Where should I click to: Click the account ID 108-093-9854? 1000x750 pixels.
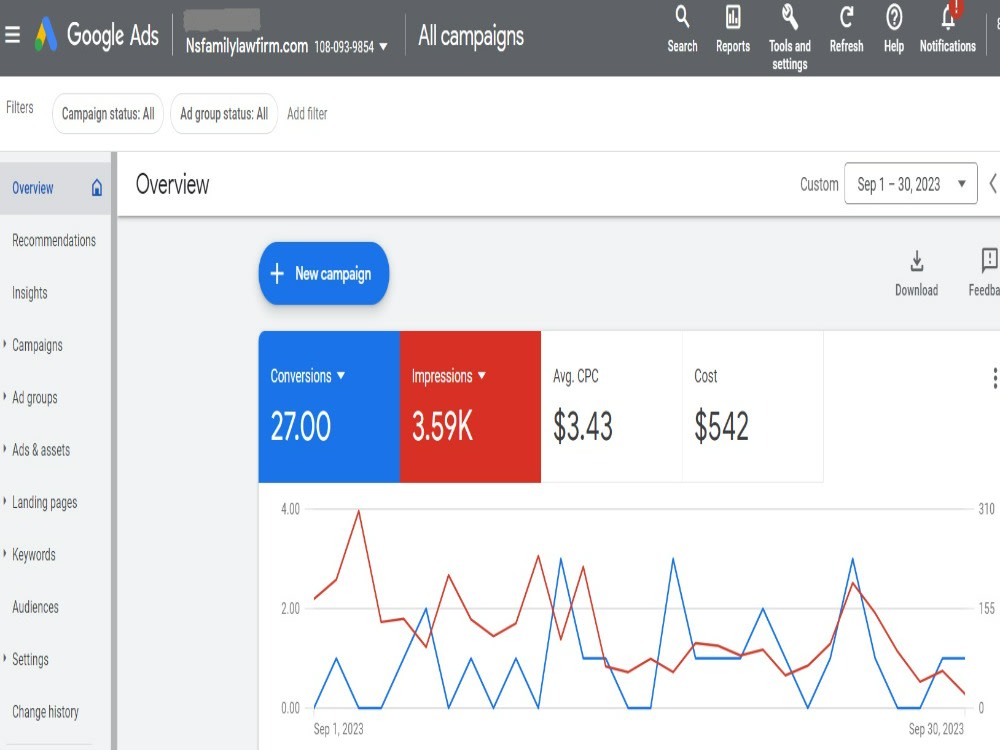point(344,47)
